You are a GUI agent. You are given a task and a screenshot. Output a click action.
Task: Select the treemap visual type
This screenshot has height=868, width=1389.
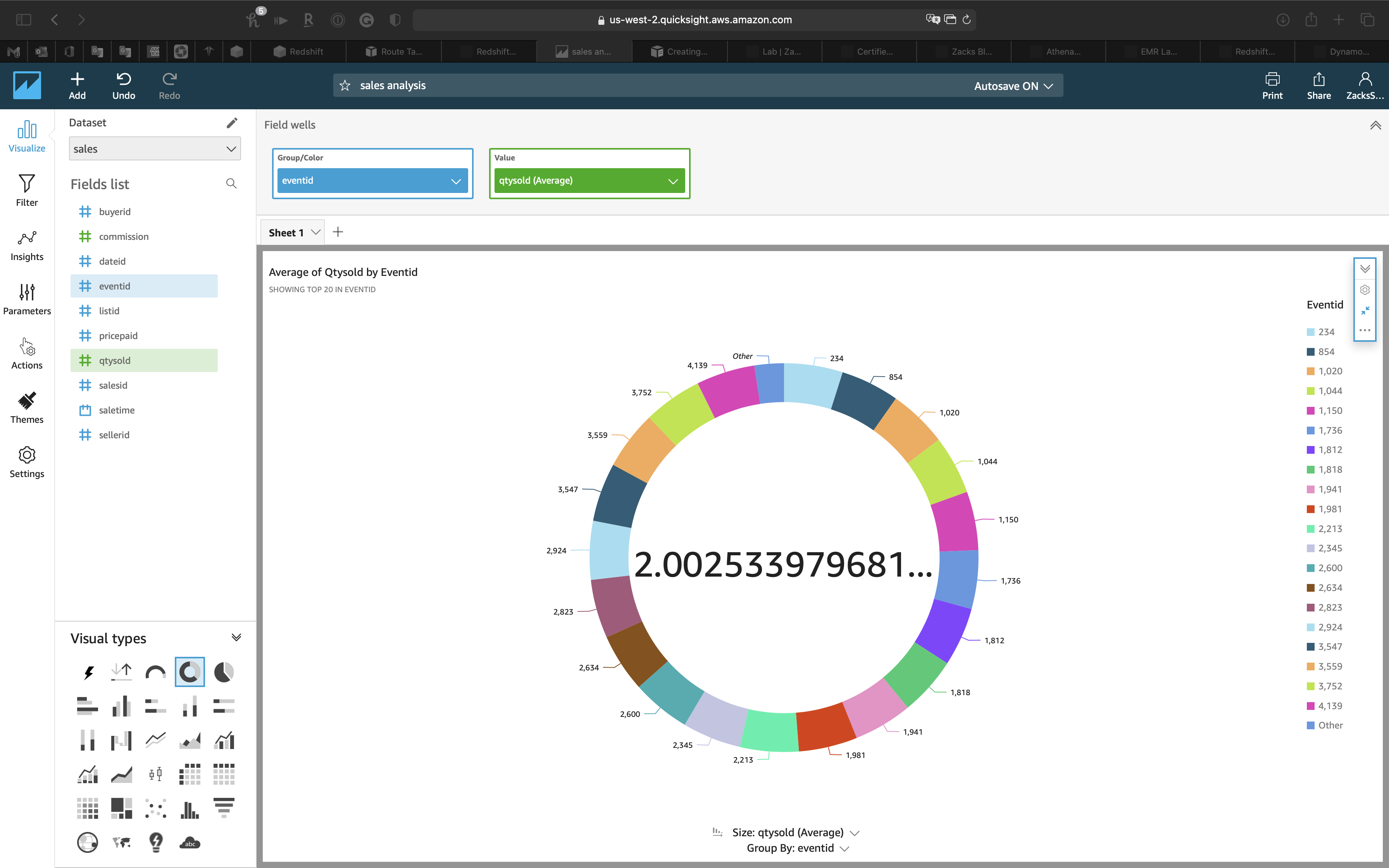(122, 808)
